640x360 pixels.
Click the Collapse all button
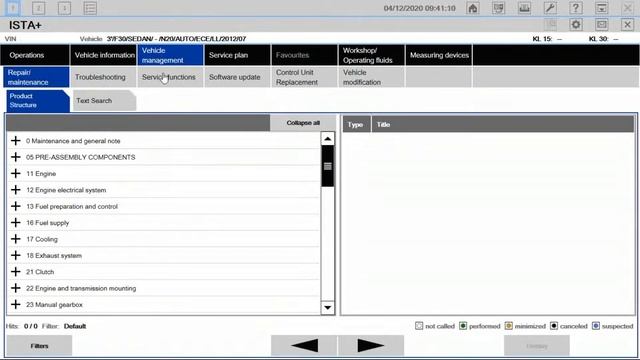[x=303, y=123]
